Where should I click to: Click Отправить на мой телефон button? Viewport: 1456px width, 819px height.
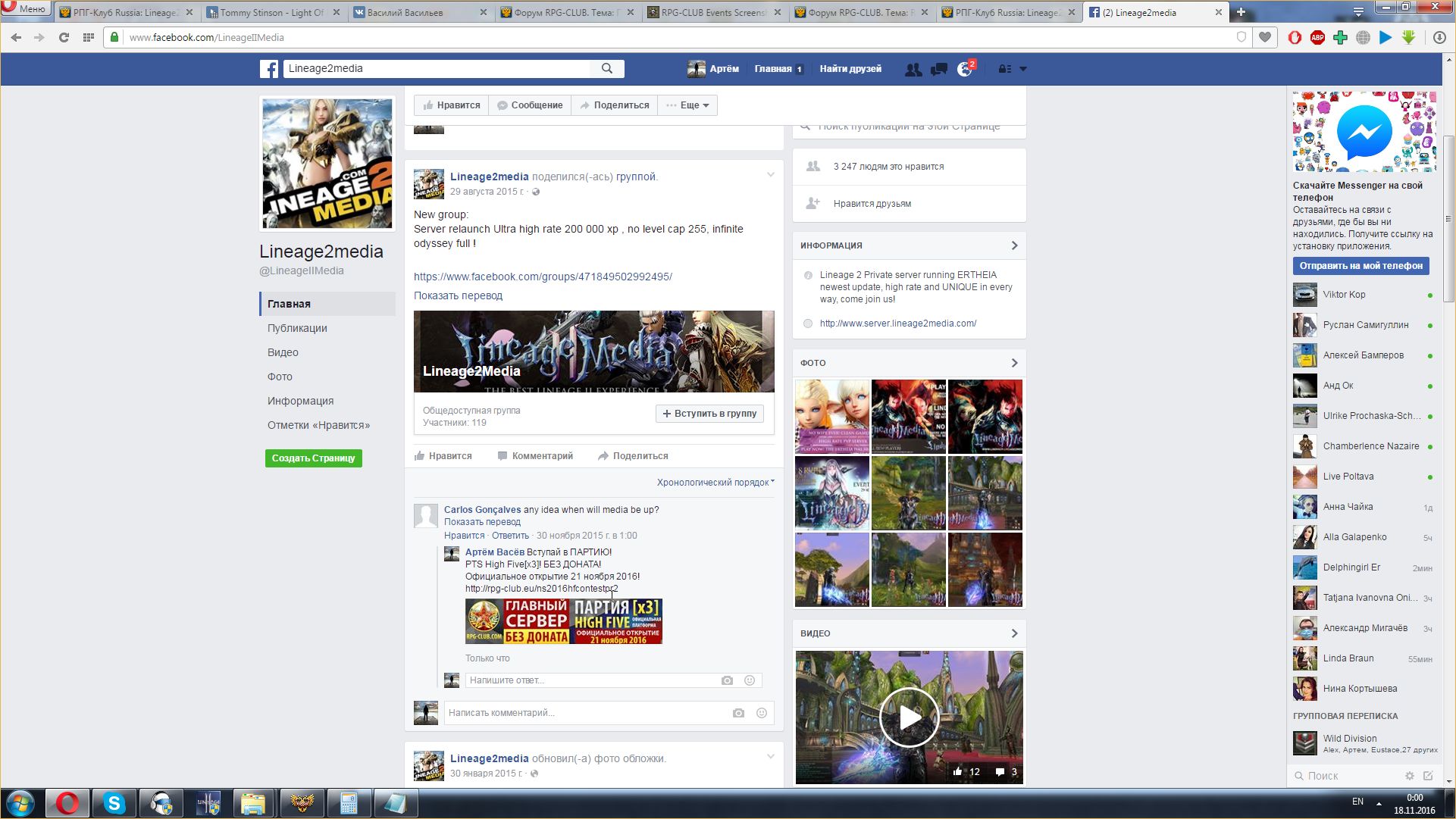pyautogui.click(x=1361, y=266)
